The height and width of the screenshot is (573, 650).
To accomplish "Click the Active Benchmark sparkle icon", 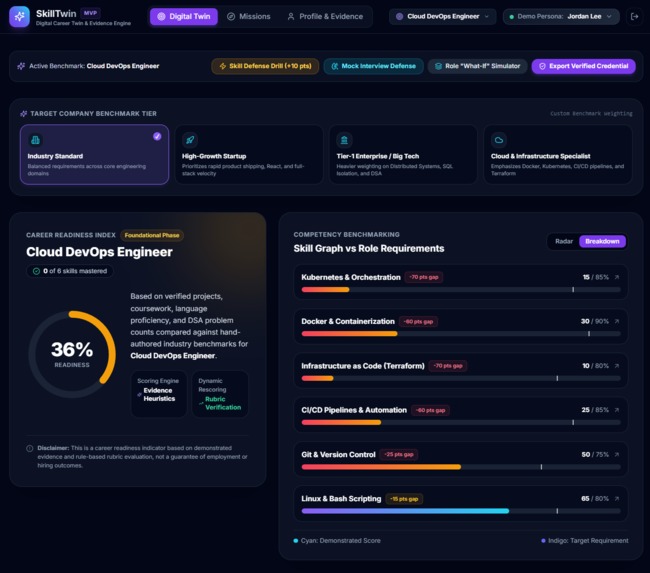I will (21, 66).
